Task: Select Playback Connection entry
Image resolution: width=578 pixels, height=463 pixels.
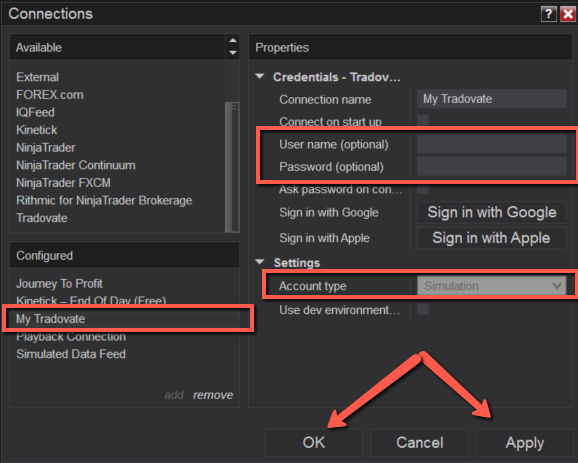Action: [71, 337]
